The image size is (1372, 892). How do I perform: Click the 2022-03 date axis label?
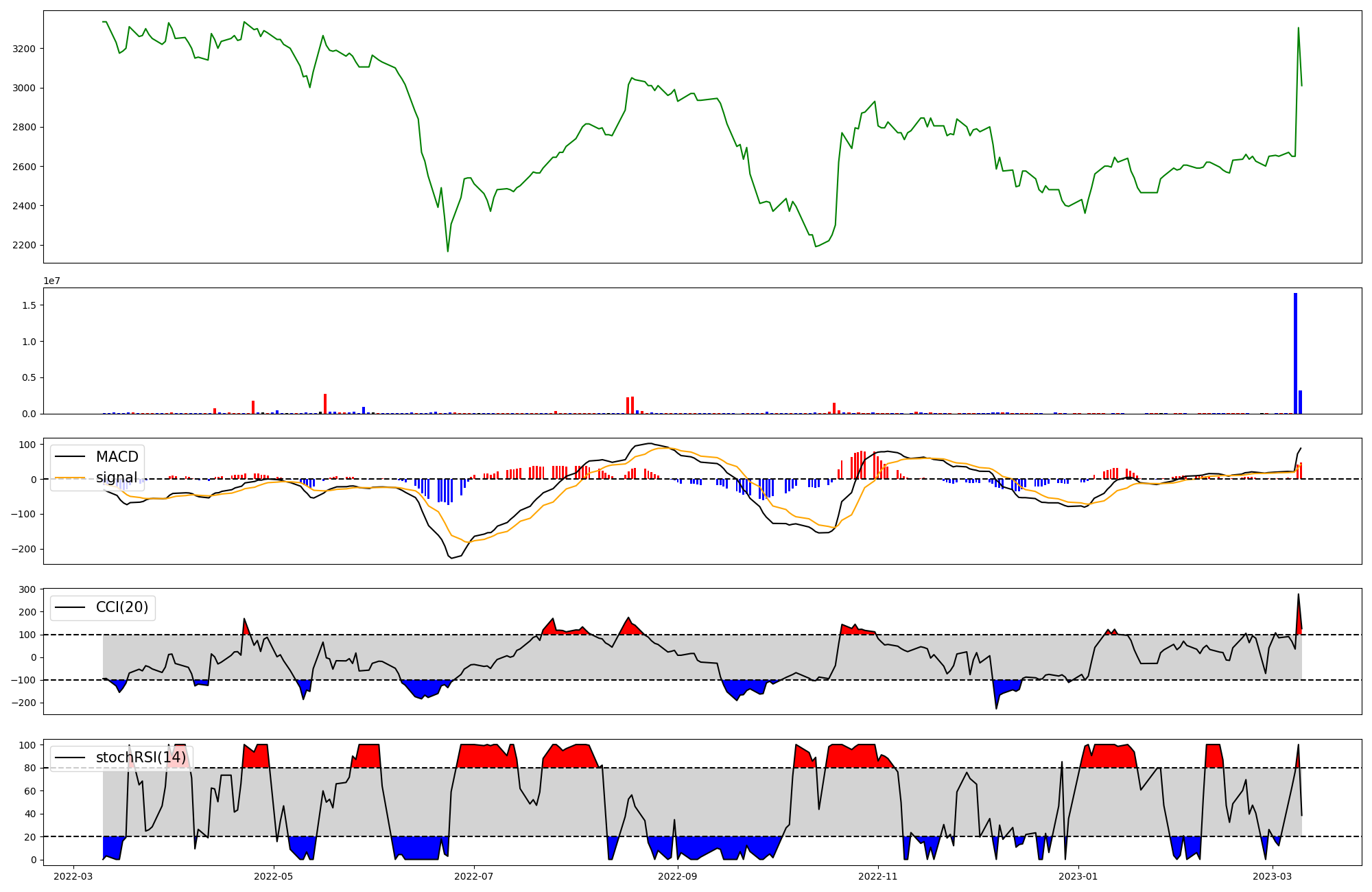(x=73, y=876)
